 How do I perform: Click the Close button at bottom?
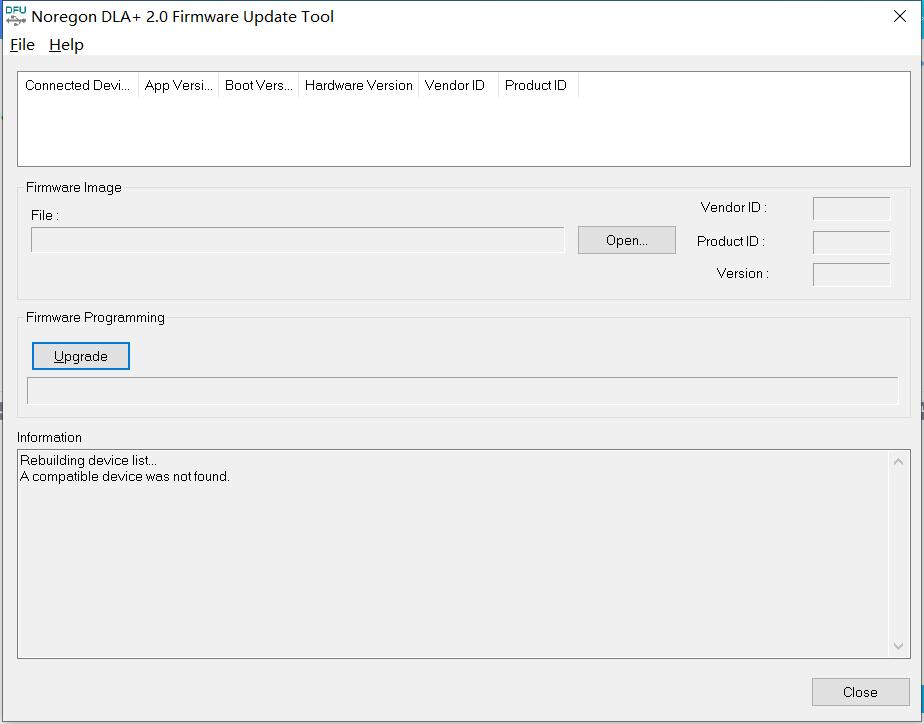tap(860, 692)
